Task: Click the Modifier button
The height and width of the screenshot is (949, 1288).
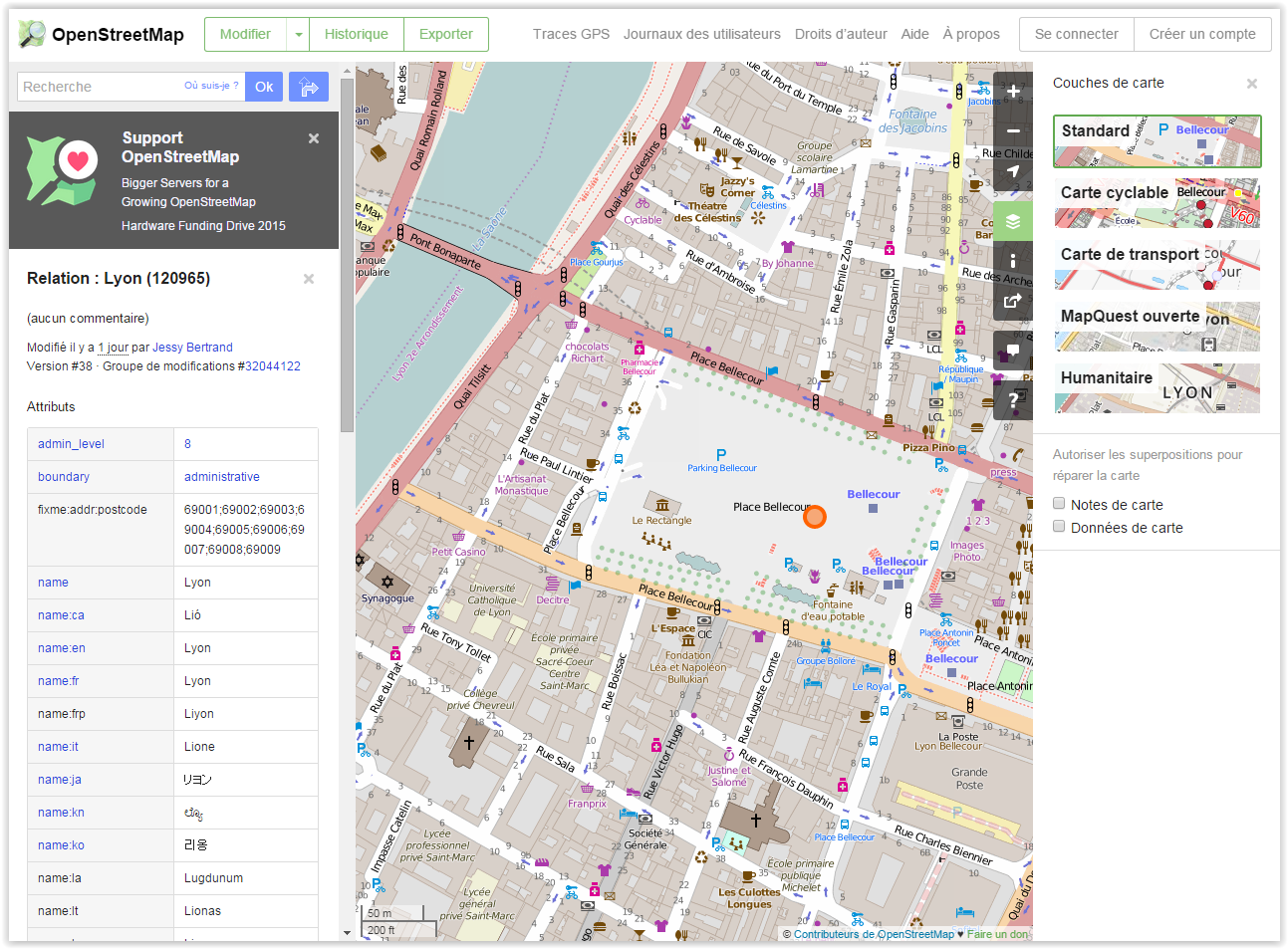Action: tap(245, 34)
